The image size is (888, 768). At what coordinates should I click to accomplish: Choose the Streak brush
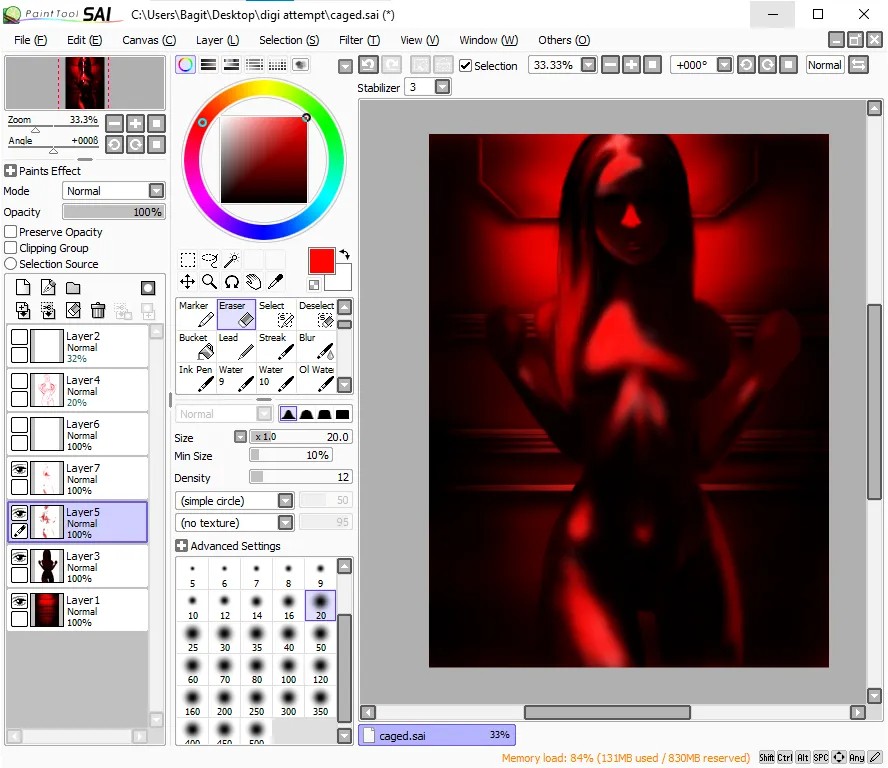[276, 346]
